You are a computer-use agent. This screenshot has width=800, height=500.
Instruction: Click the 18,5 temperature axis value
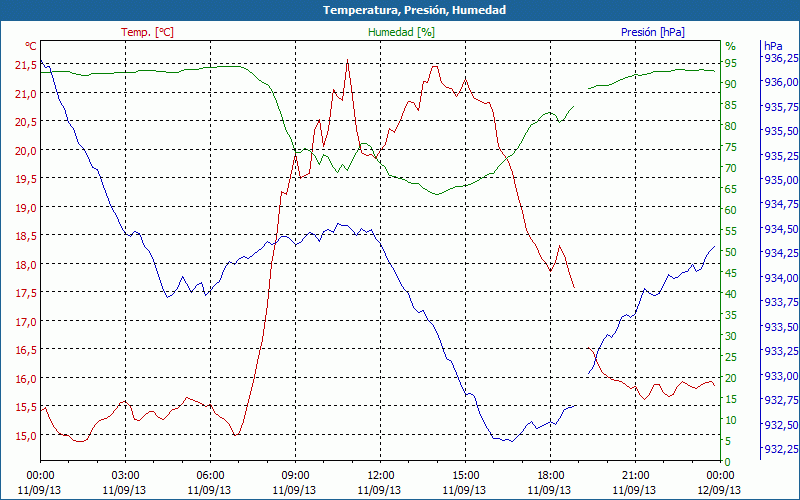27,236
